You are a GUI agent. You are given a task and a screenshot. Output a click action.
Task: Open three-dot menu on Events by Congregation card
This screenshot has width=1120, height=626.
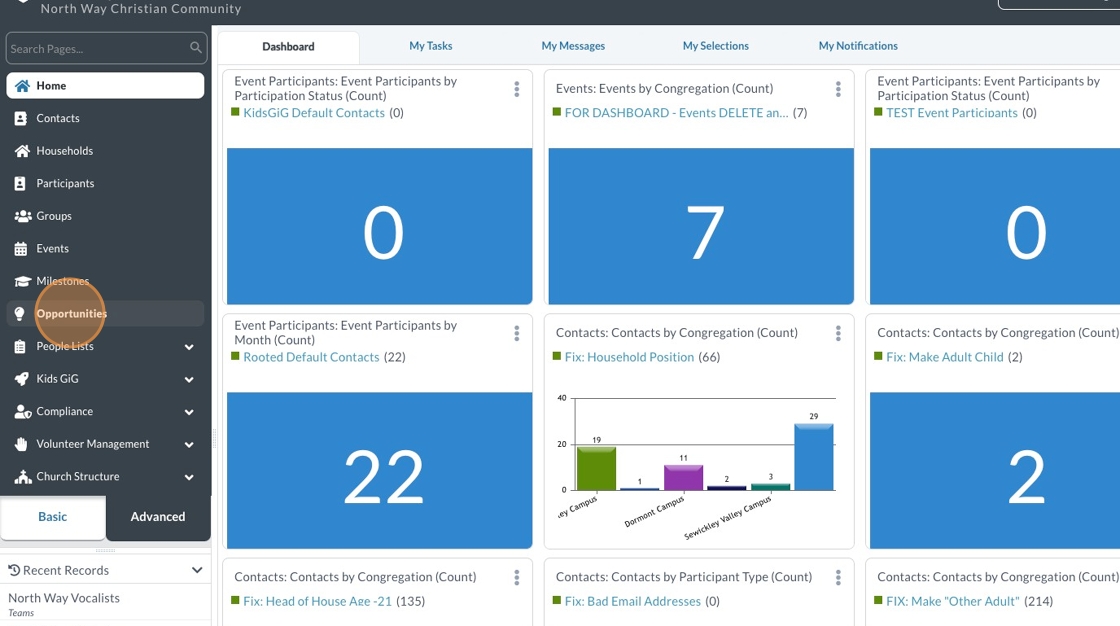[x=838, y=89]
